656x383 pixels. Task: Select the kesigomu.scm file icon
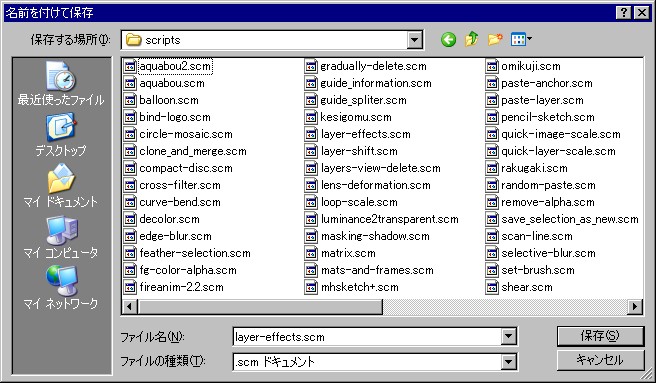coord(311,117)
